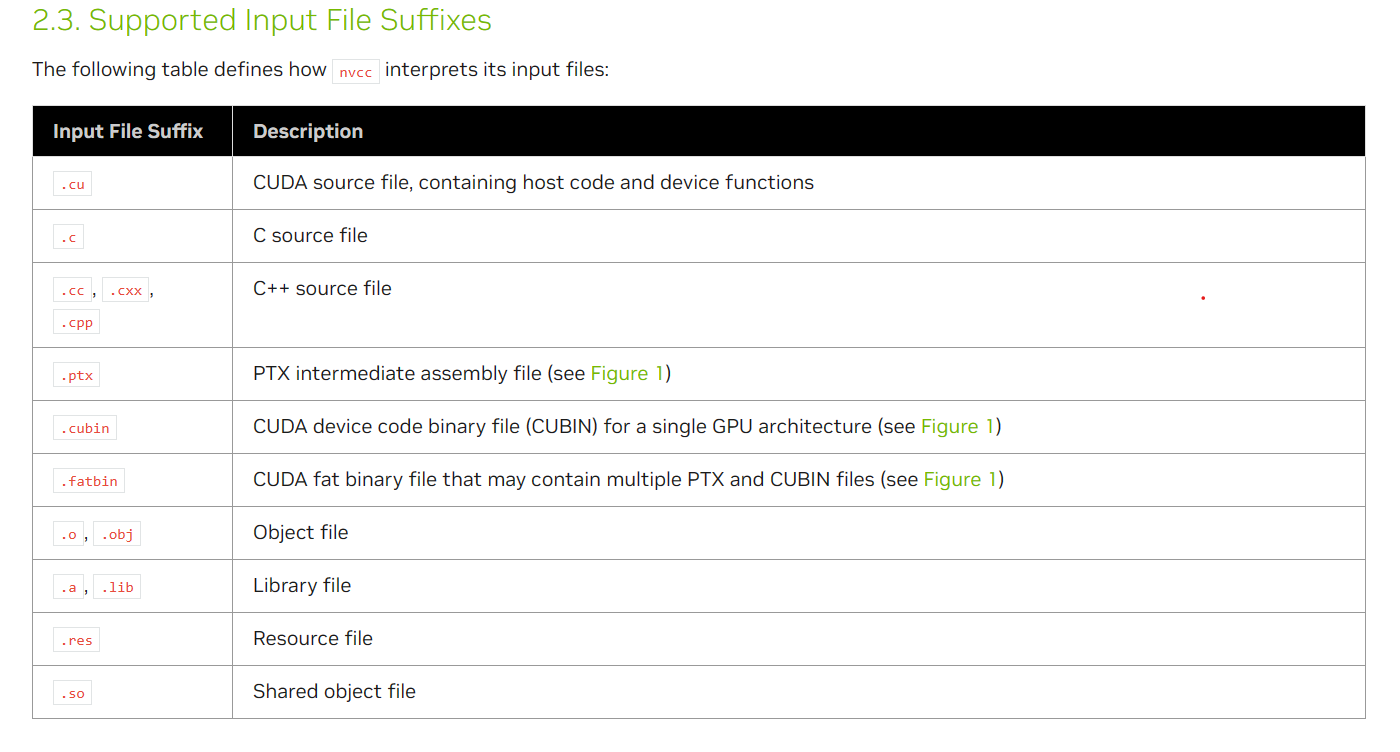Click the .lib suffix code tag

(117, 587)
